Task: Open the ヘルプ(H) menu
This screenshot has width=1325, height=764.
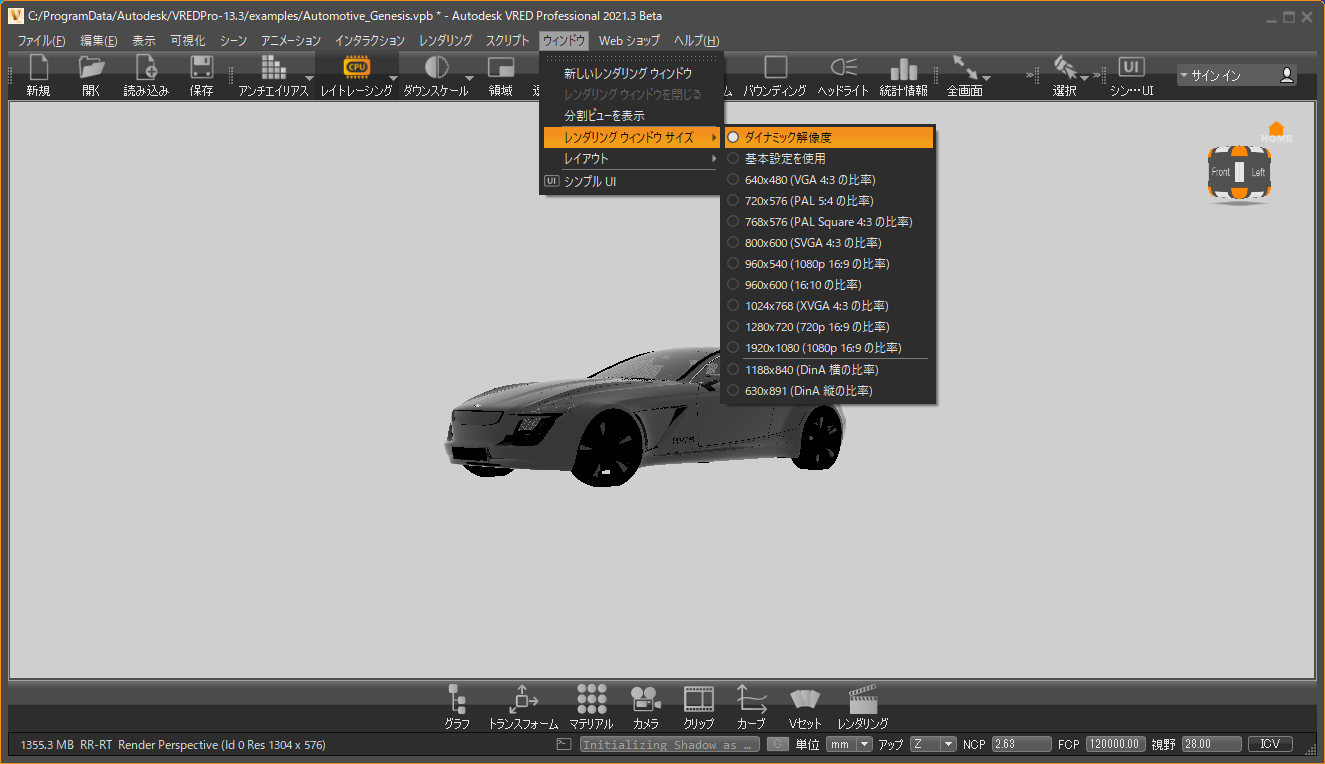Action: [x=696, y=40]
